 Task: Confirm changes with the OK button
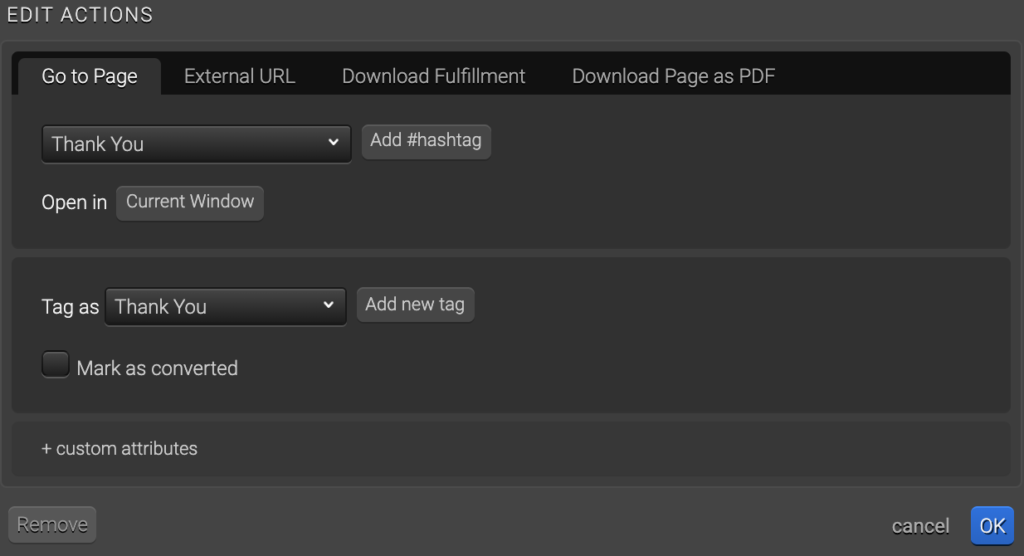pyautogui.click(x=991, y=526)
